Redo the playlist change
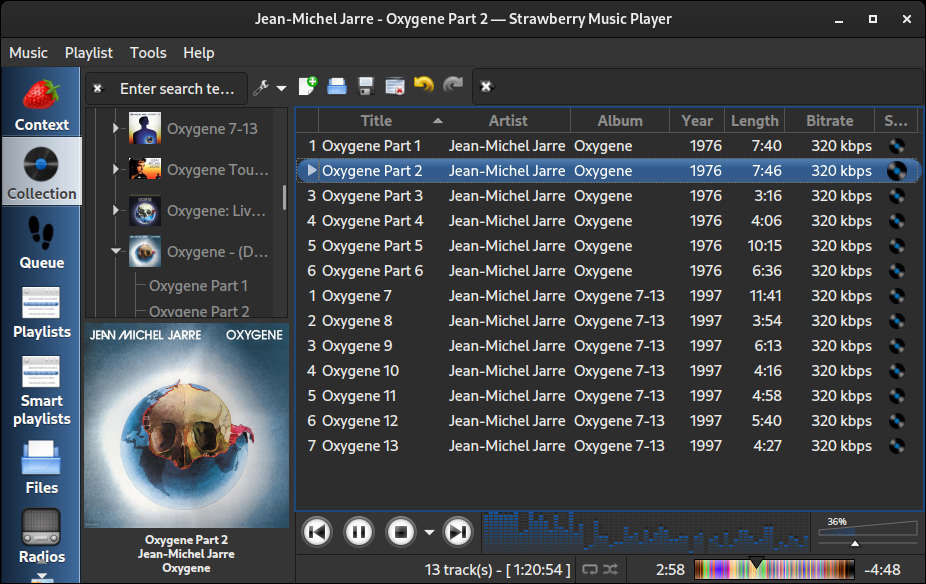 coord(452,86)
